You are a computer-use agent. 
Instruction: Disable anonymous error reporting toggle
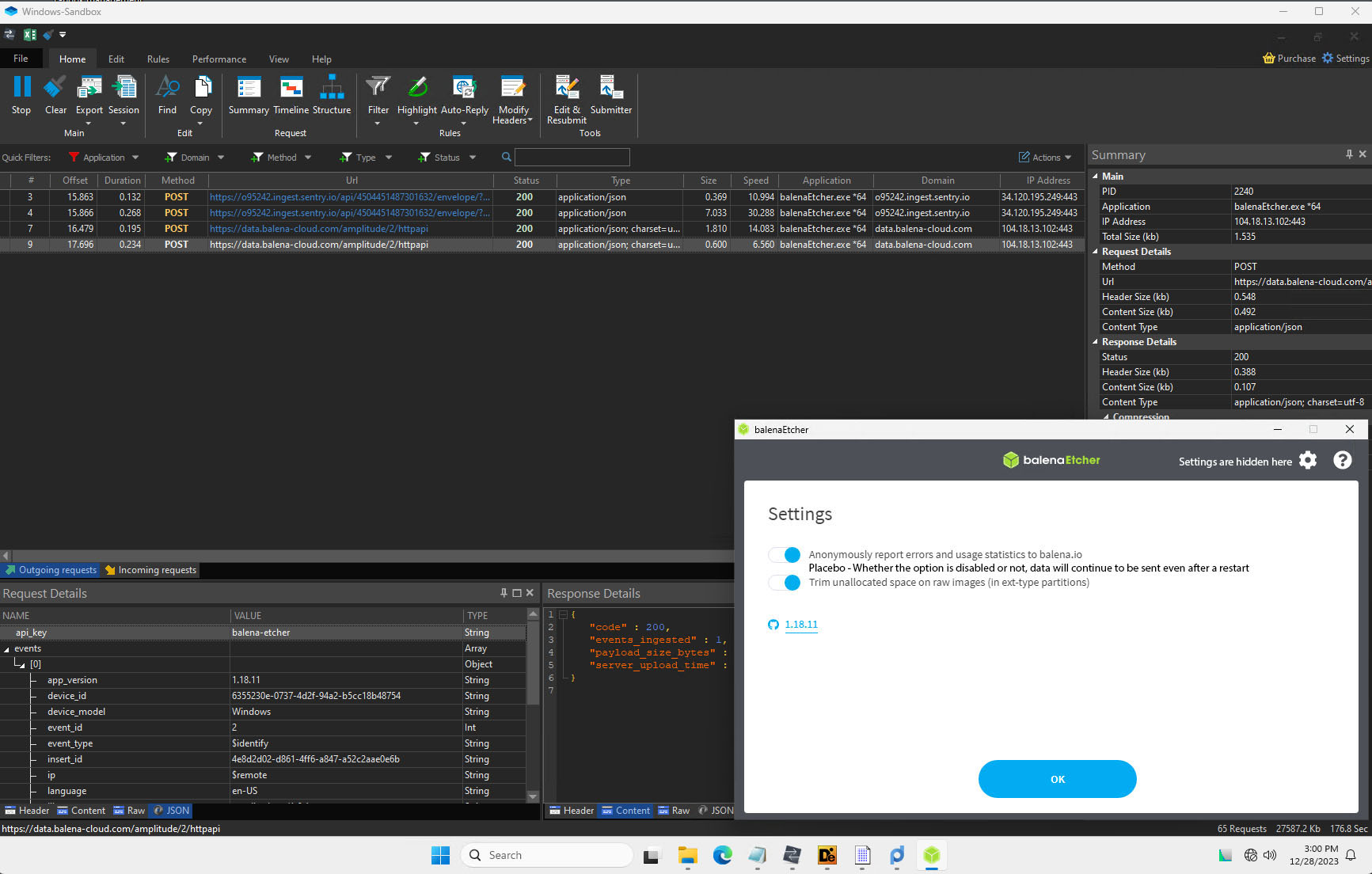(785, 555)
